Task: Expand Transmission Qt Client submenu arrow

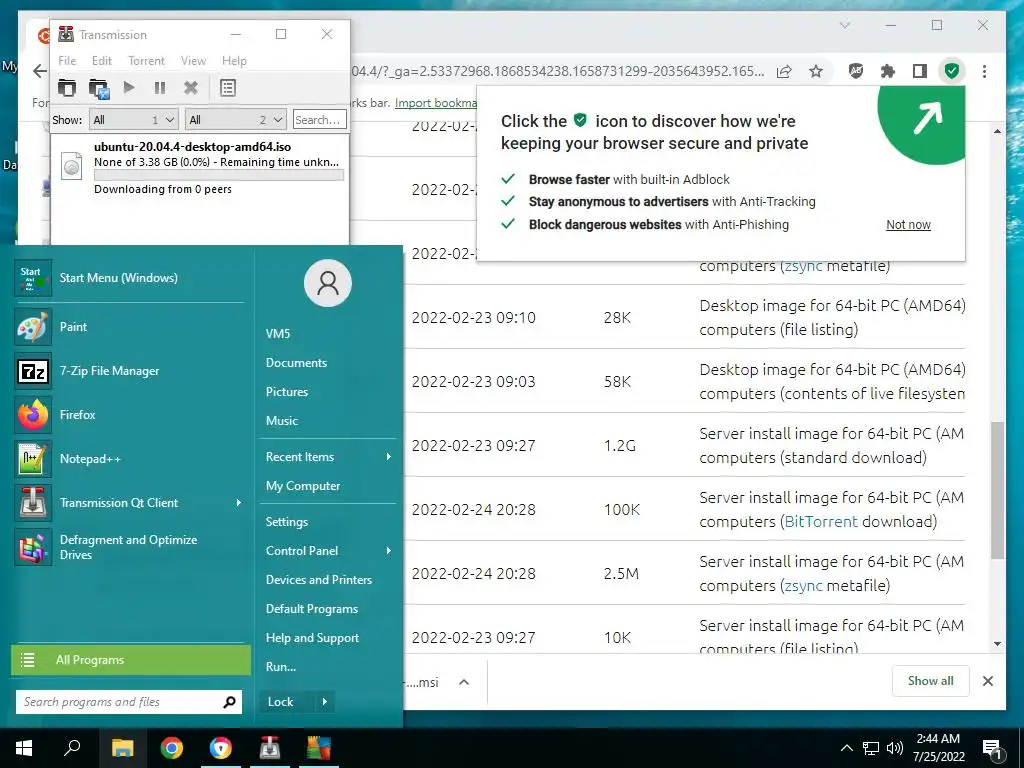Action: pyautogui.click(x=238, y=503)
